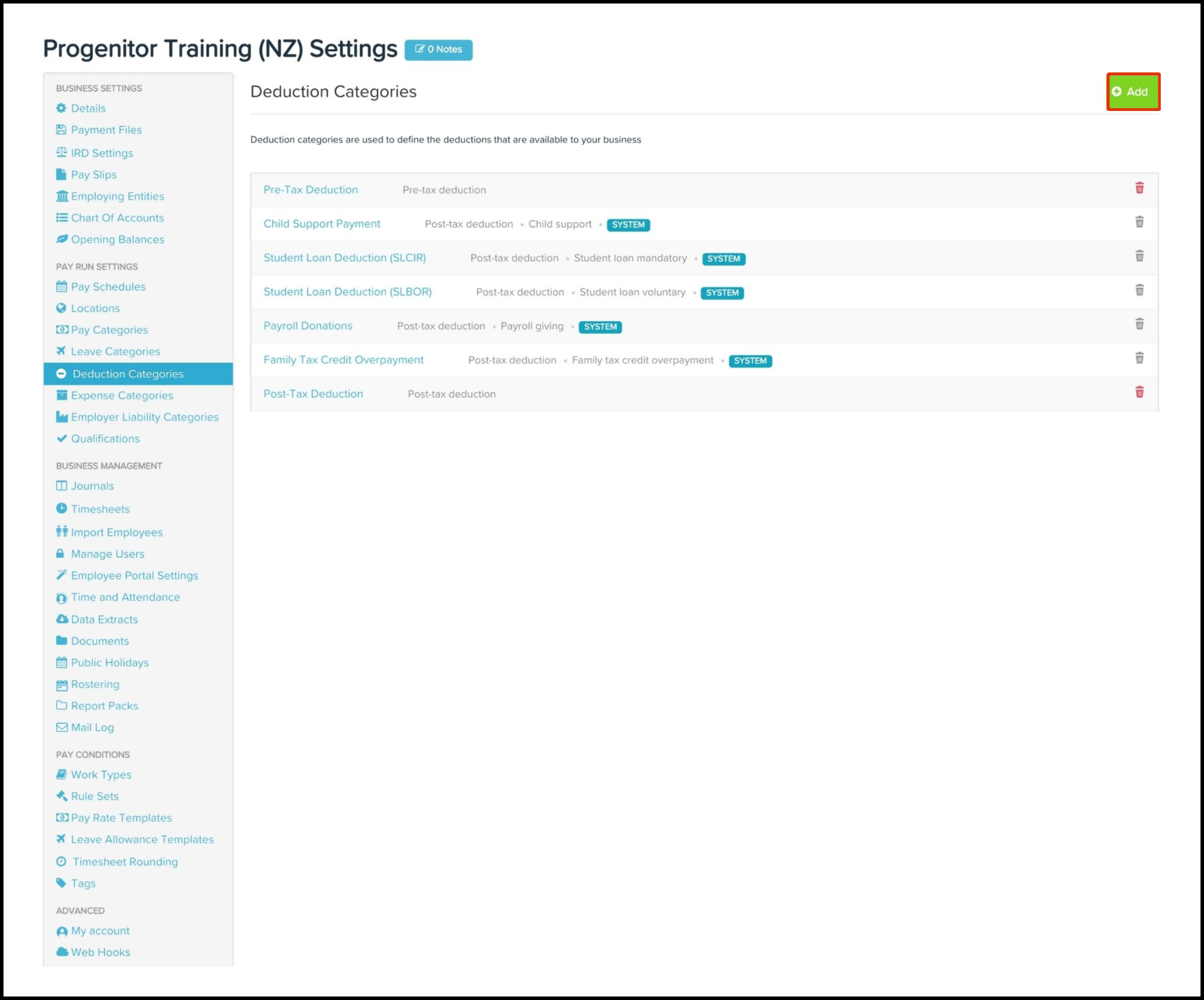Navigate to Leave Allowance Templates

(142, 839)
